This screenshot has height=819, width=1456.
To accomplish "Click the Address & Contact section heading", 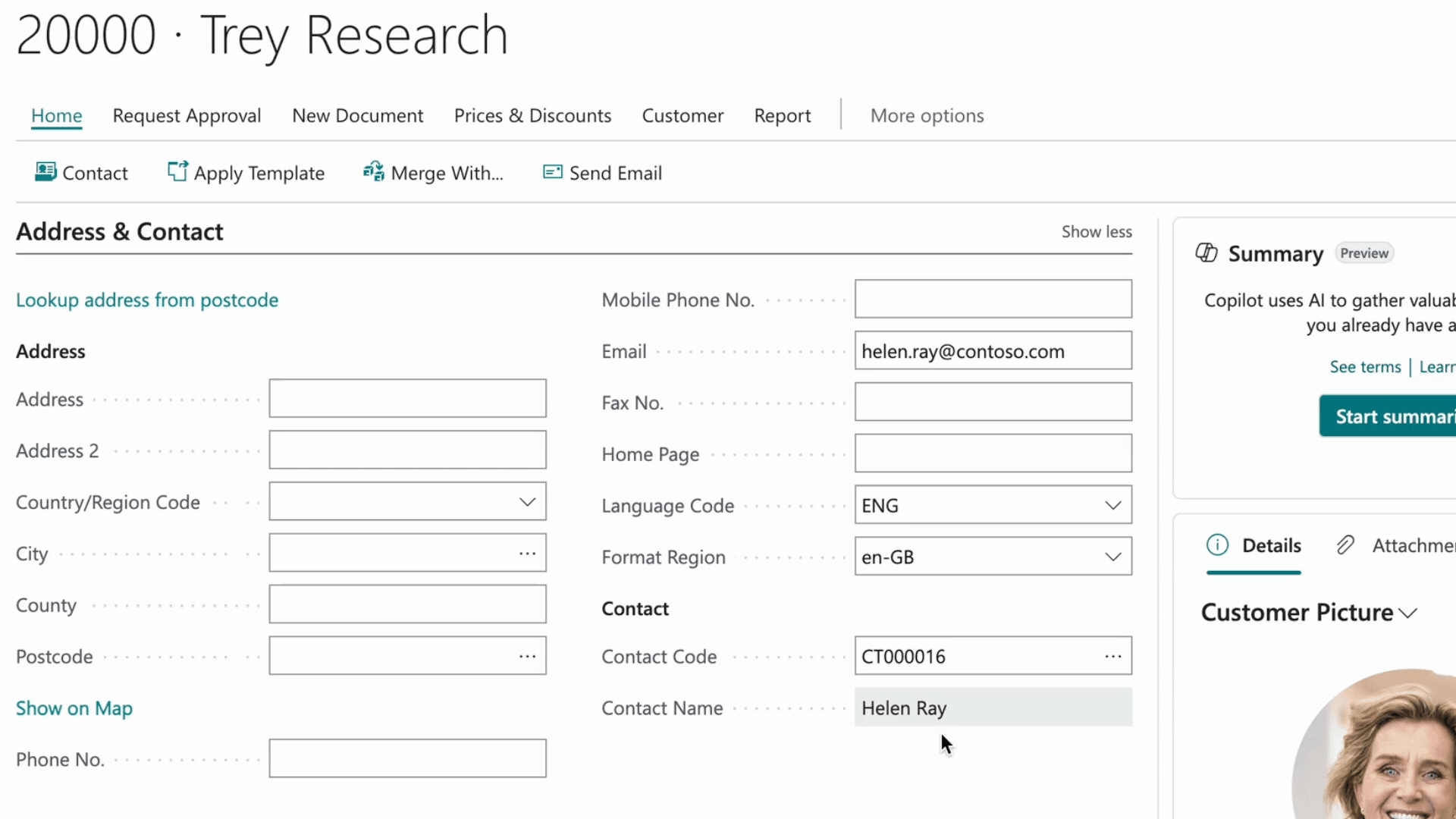I will point(120,231).
